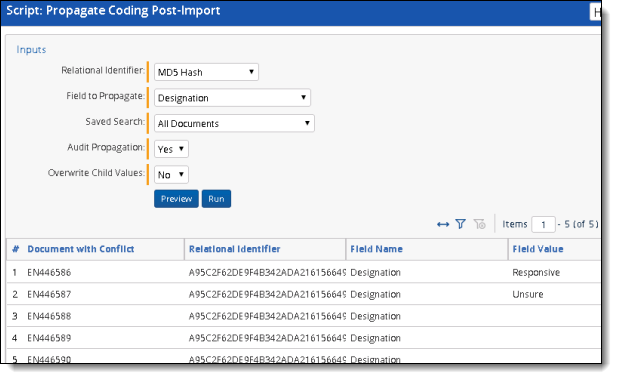Sort by Field Name column header
The height and width of the screenshot is (379, 617).
pos(377,249)
